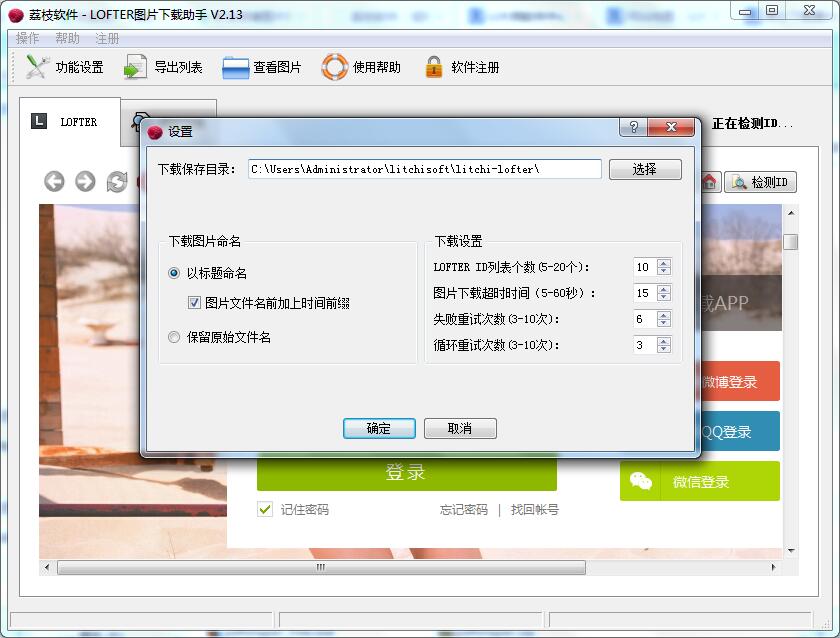Click the LOFTER ID列表个数 number field
840x638 pixels.
(x=645, y=267)
